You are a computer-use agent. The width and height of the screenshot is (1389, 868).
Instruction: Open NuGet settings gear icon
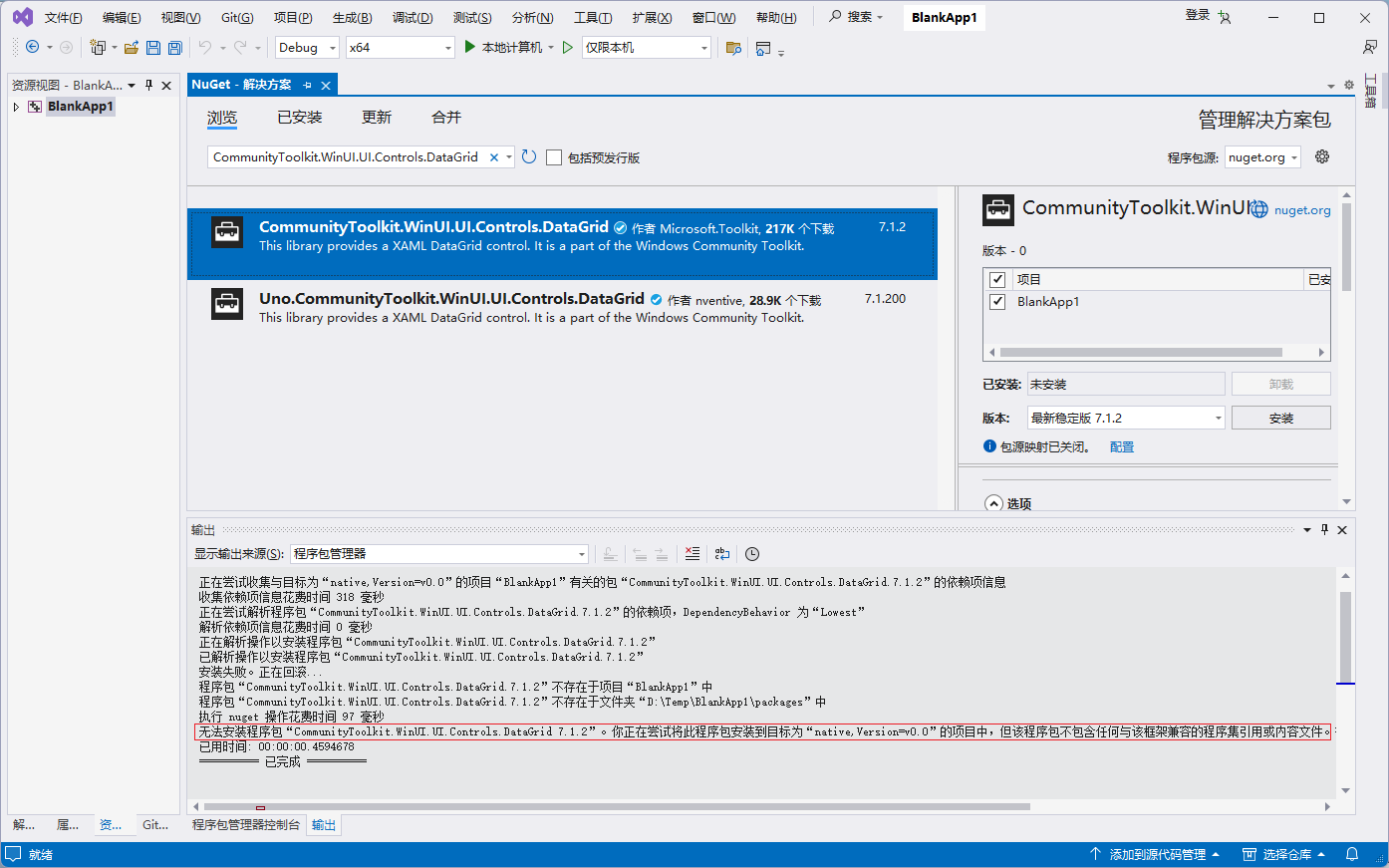click(x=1322, y=156)
